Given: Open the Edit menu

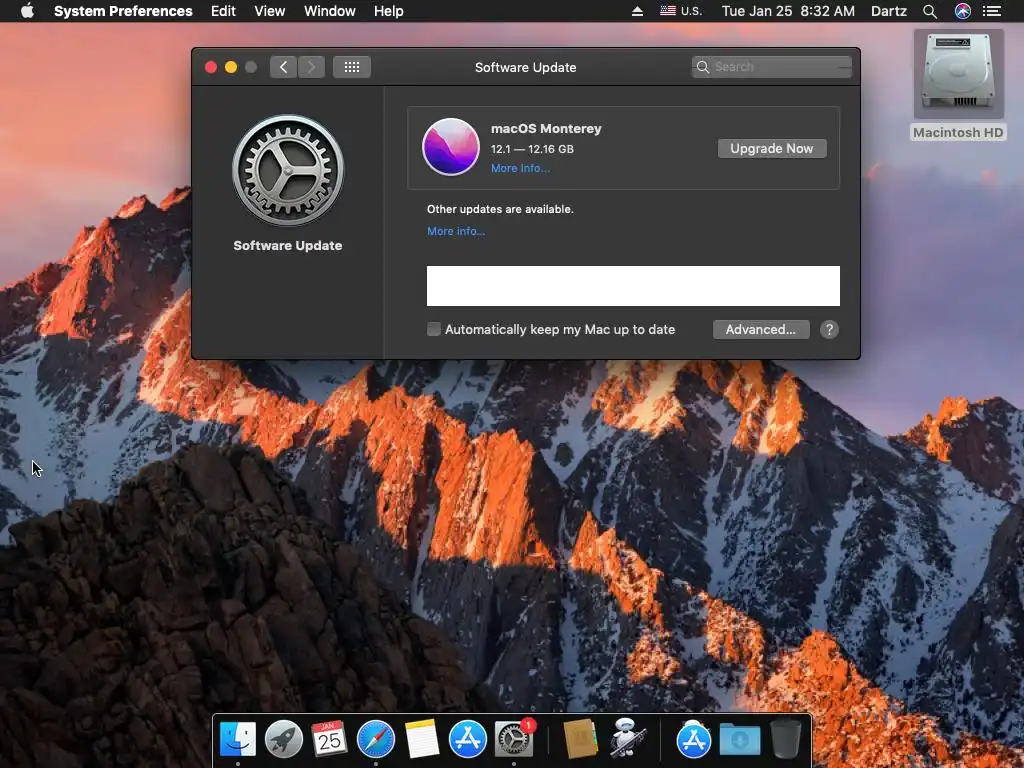Looking at the screenshot, I should tap(223, 11).
